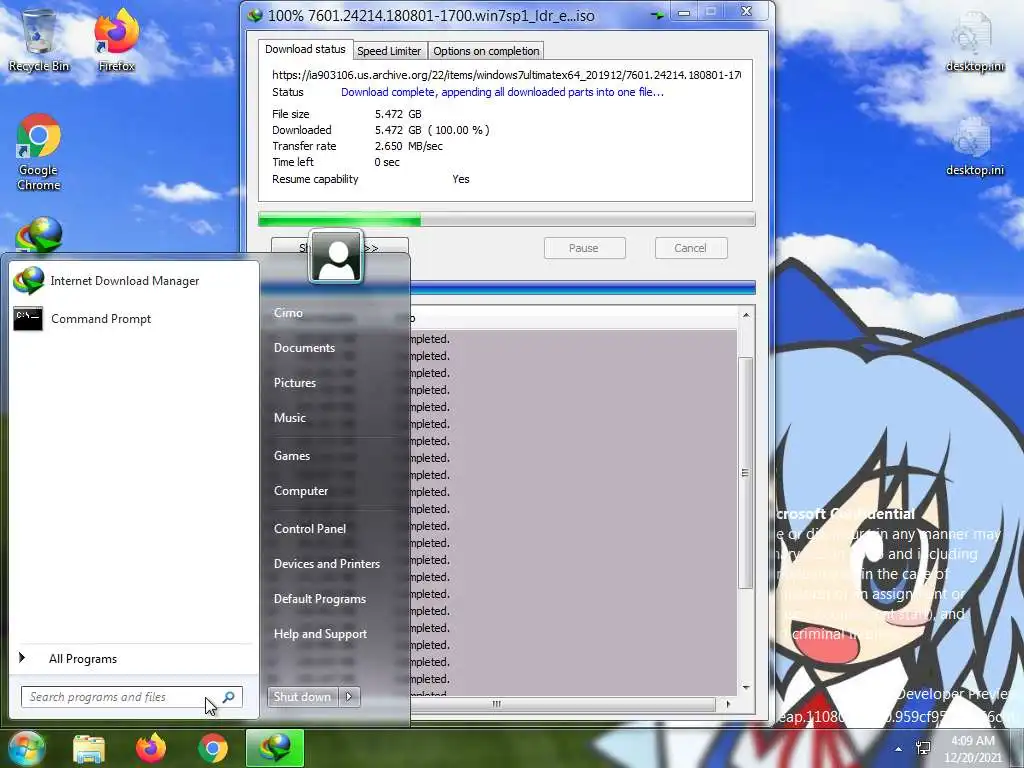The image size is (1024, 768).
Task: Select lower desktop.ini file on desktop
Action: point(974,145)
